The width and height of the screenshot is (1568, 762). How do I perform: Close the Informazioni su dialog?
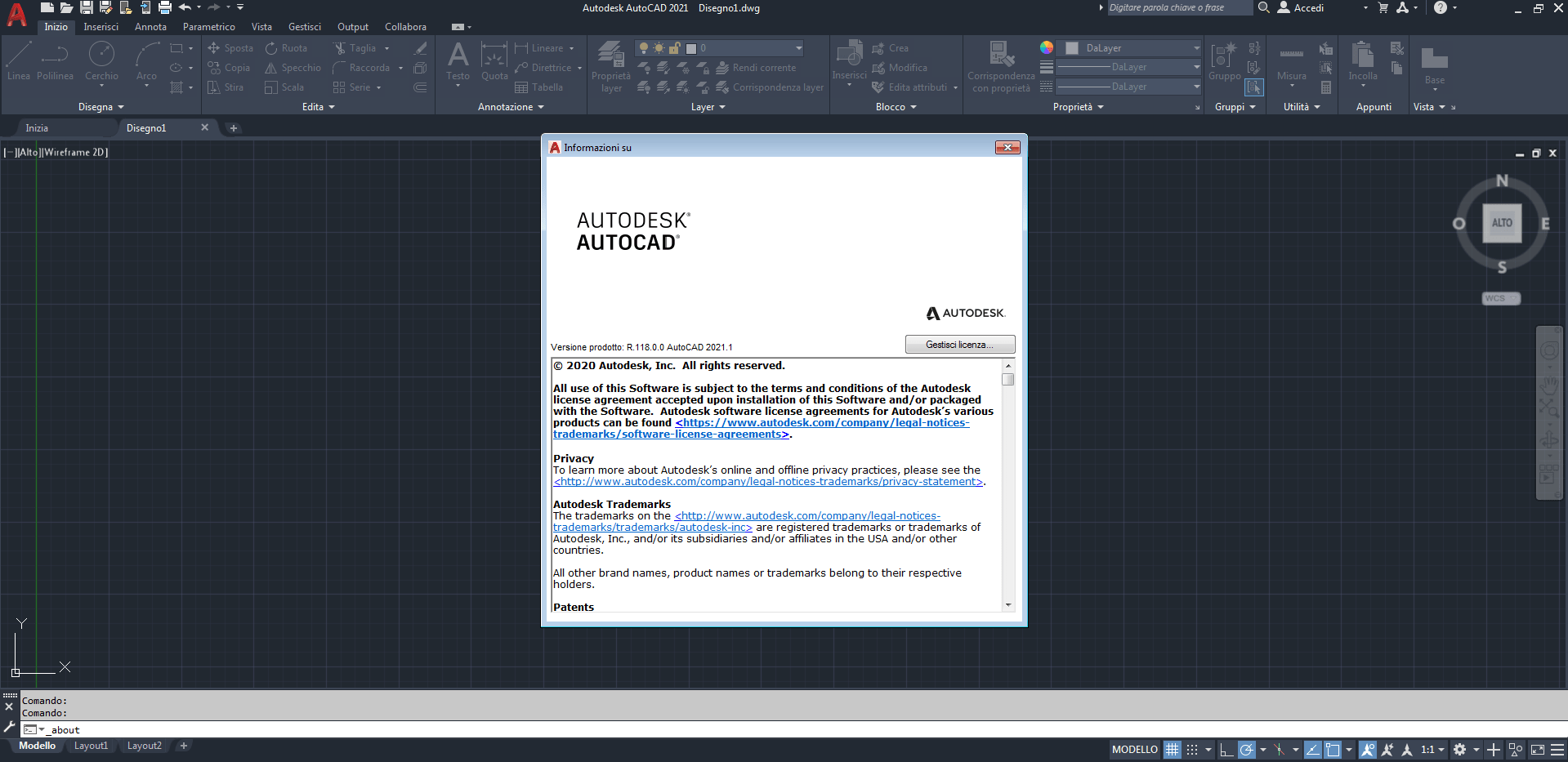tap(1007, 148)
